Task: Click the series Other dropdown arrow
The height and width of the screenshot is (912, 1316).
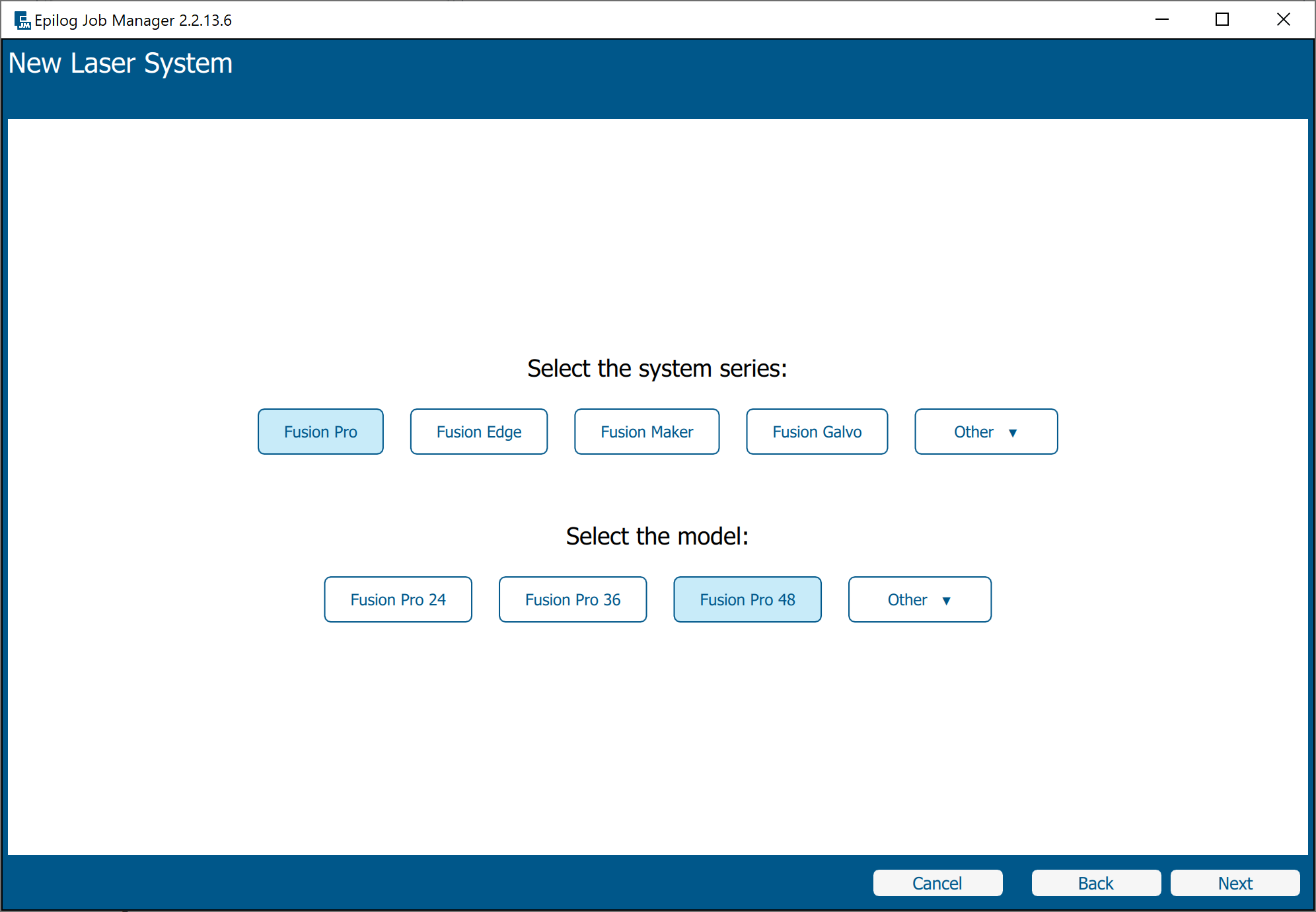Action: [1013, 433]
